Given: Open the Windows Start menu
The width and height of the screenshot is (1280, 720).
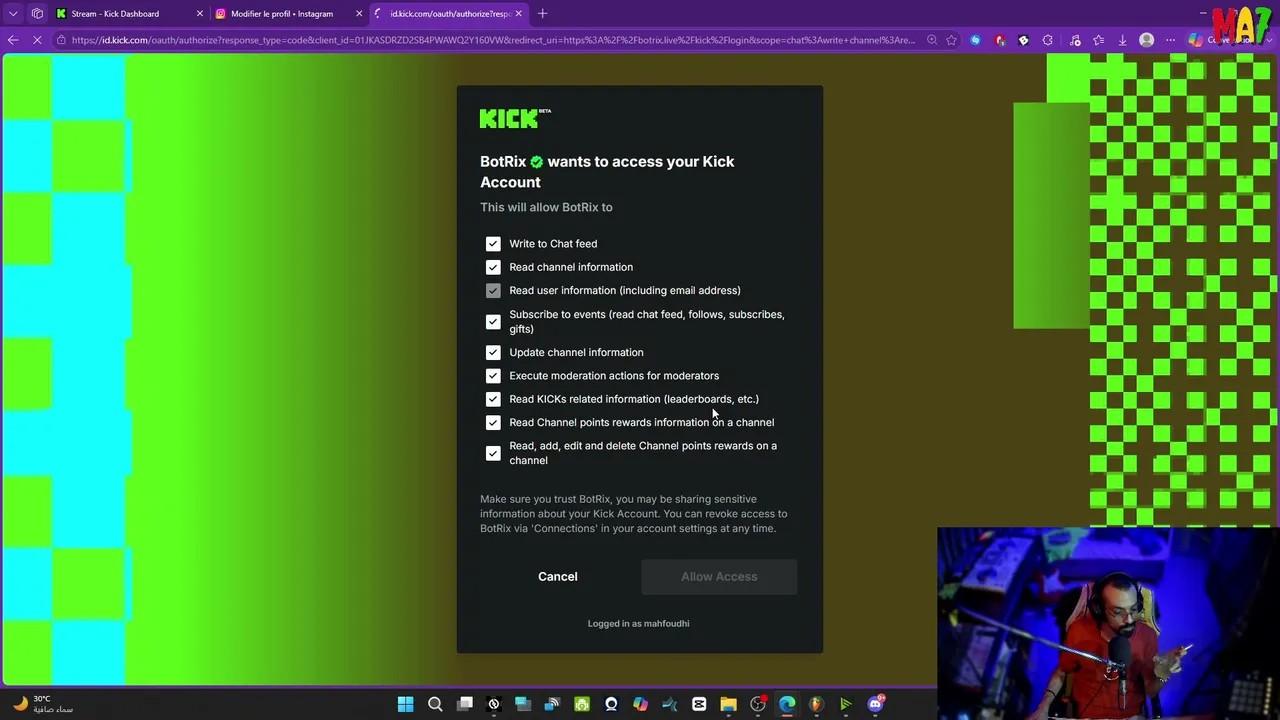Looking at the screenshot, I should [x=405, y=704].
